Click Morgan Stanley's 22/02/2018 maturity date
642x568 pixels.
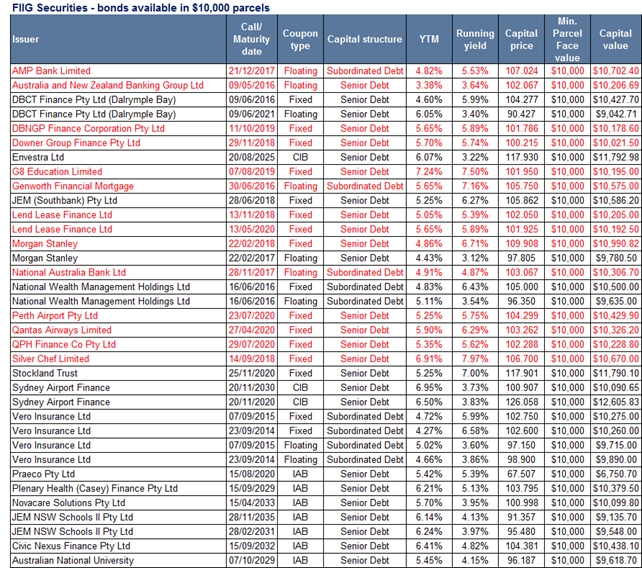[x=252, y=244]
